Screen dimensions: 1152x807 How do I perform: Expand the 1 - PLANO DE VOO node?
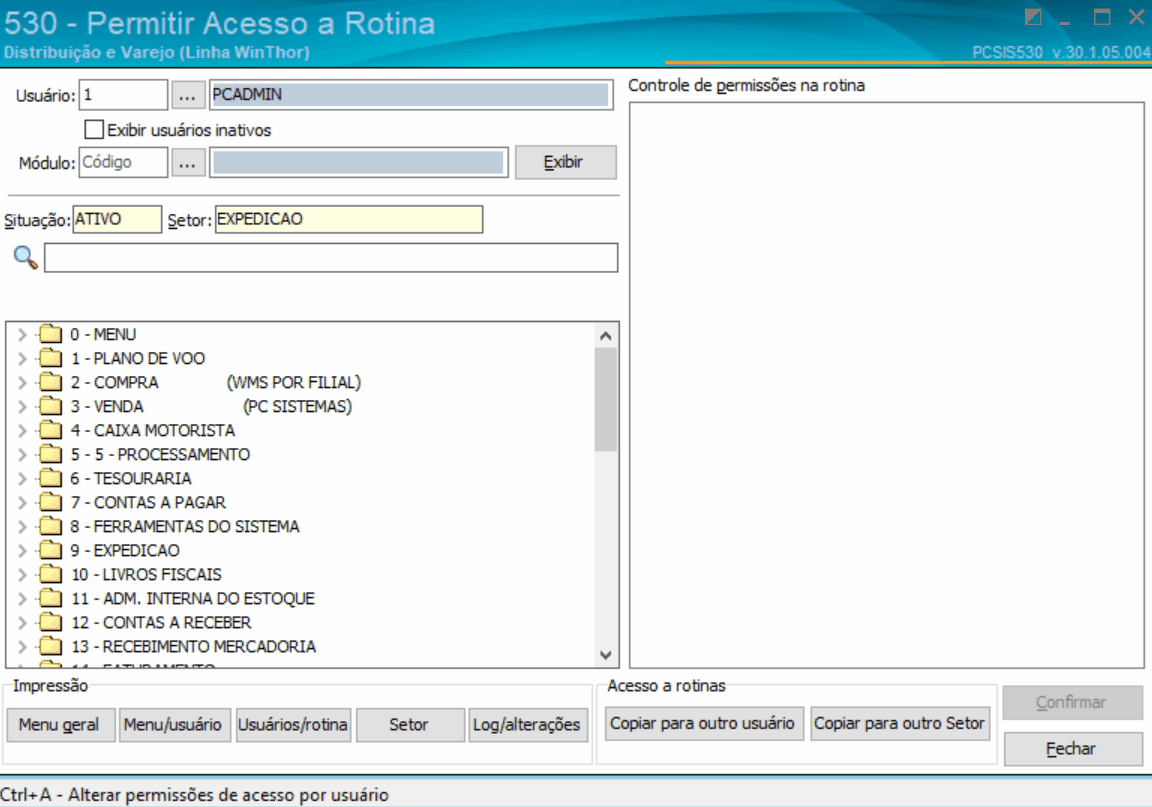pos(22,359)
